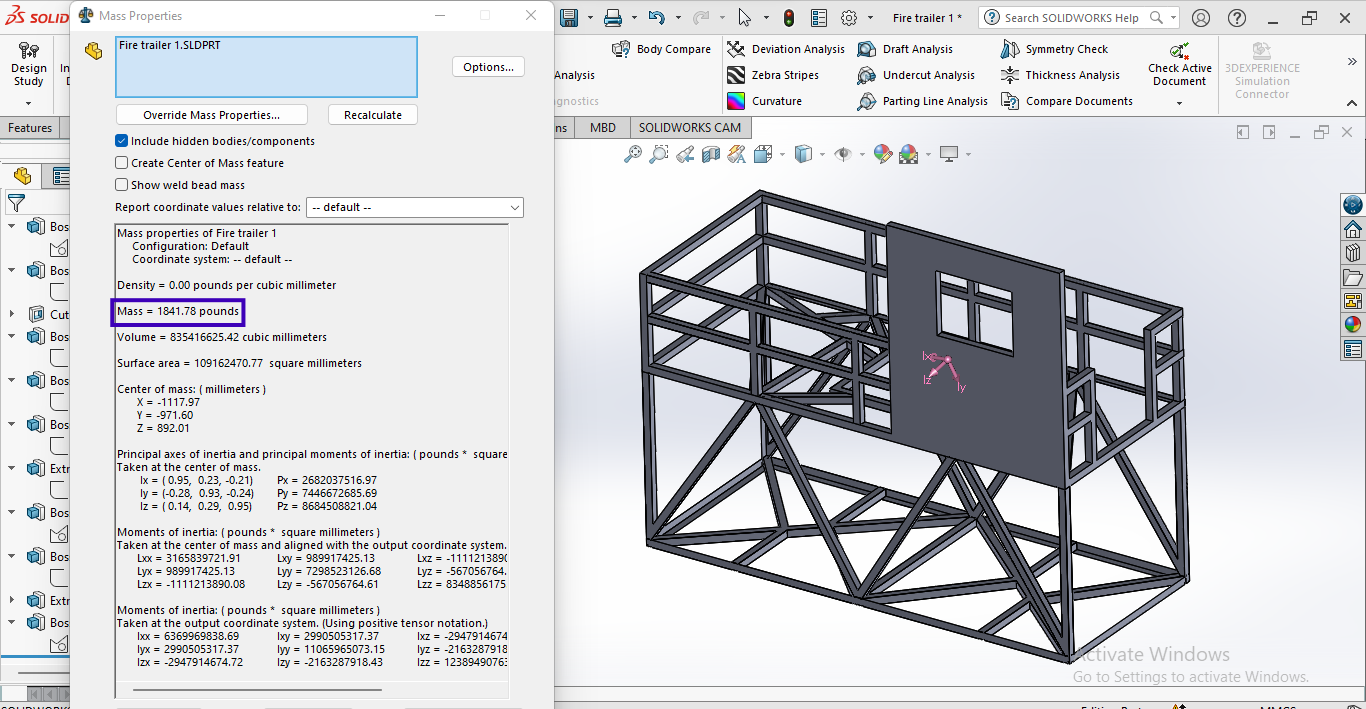Uncheck Include hidden bodies/components
This screenshot has height=709, width=1366.
click(122, 141)
